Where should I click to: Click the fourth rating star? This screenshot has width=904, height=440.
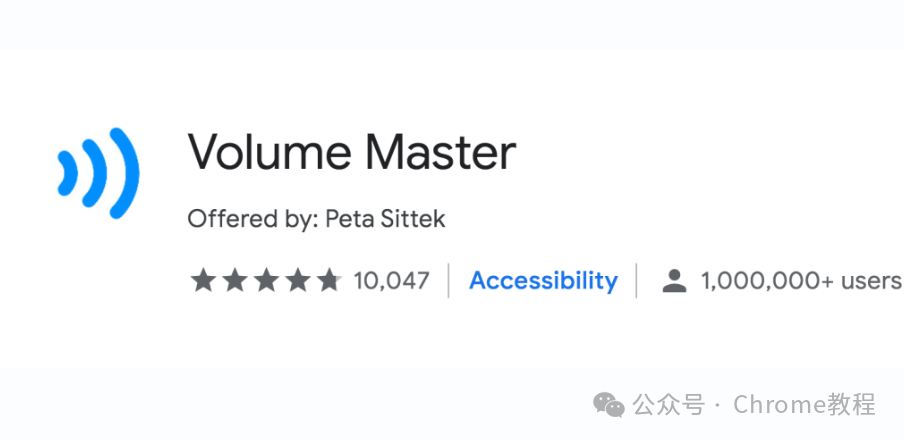[298, 280]
